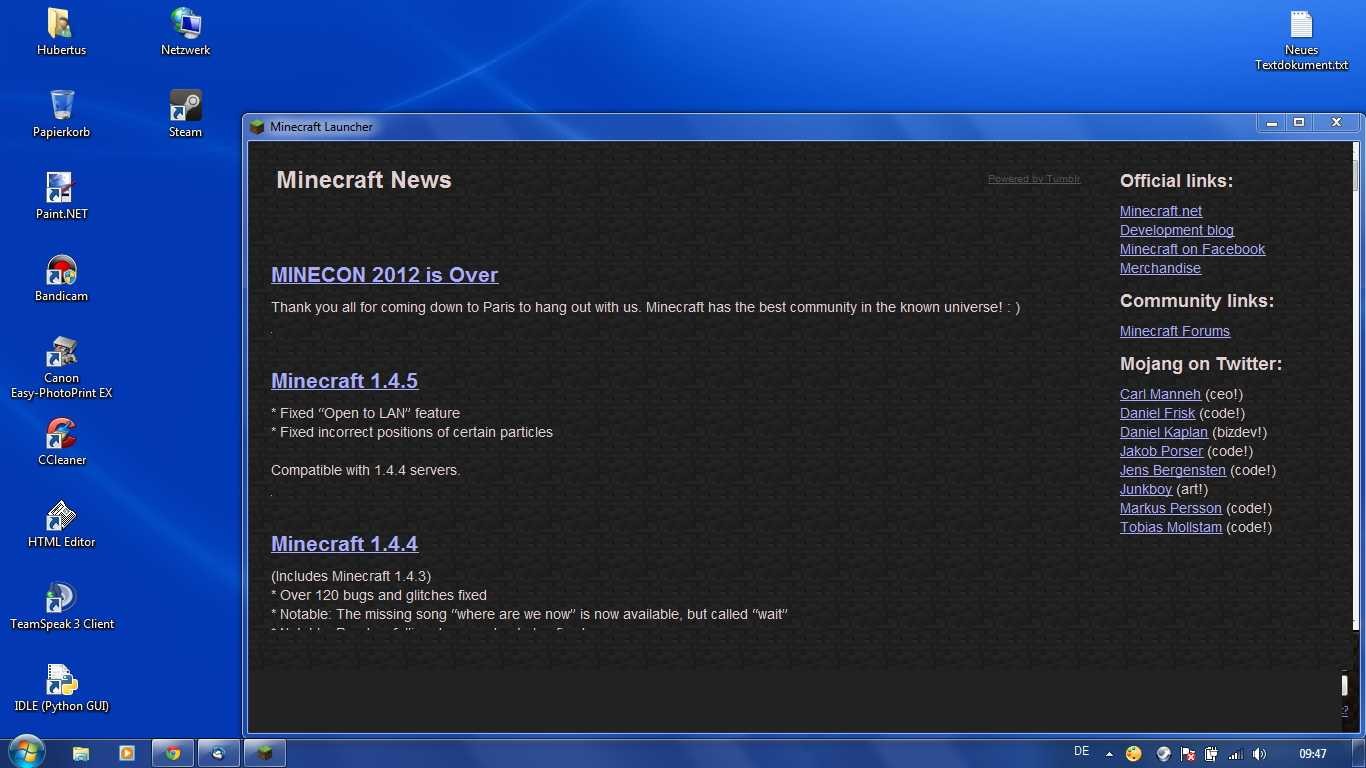Screen dimensions: 1366x768
Task: Click the Show Desktop strip beside the clock
Action: (1359, 754)
